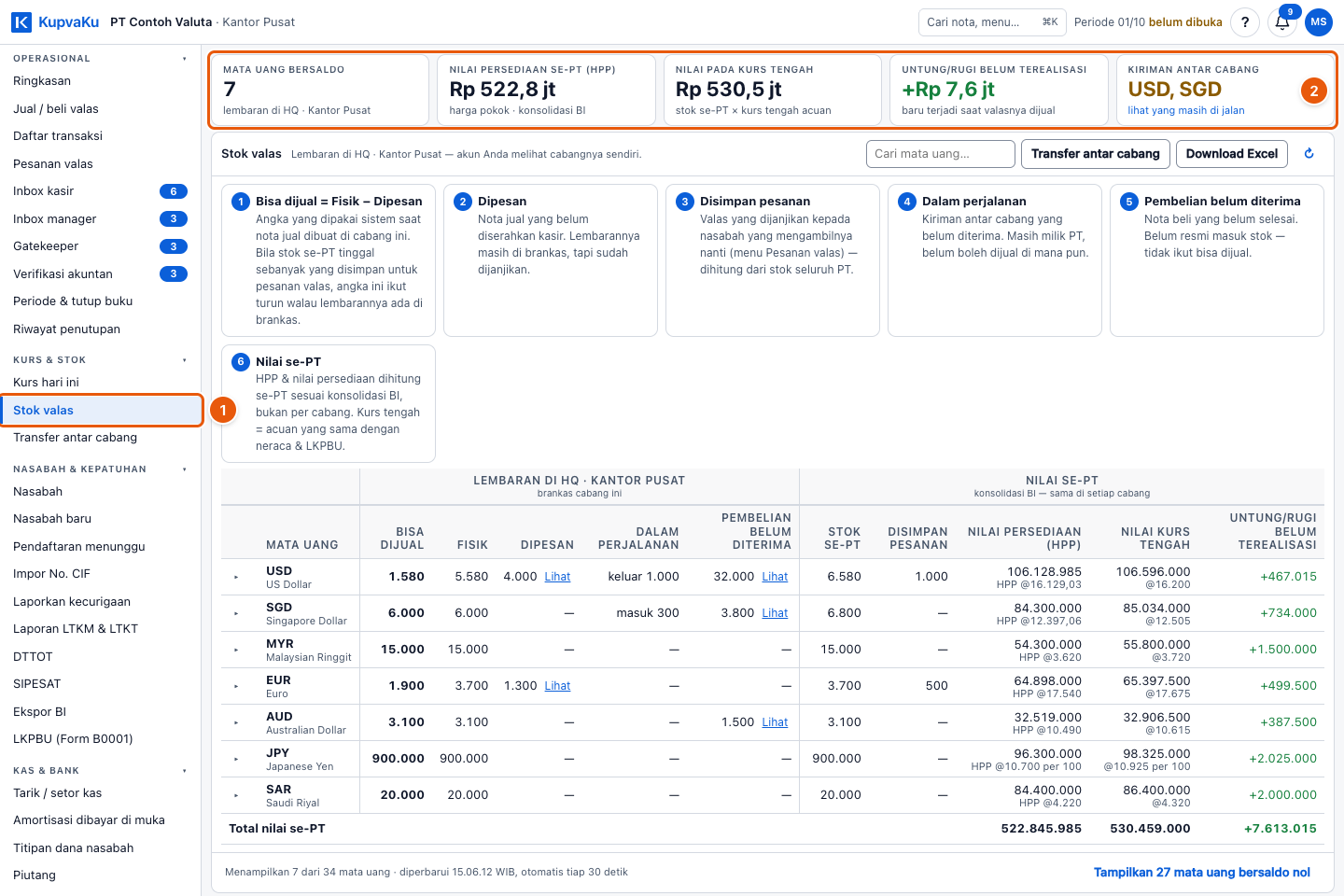The width and height of the screenshot is (1344, 896).
Task: Focus the Cari mata uang search field
Action: click(941, 153)
